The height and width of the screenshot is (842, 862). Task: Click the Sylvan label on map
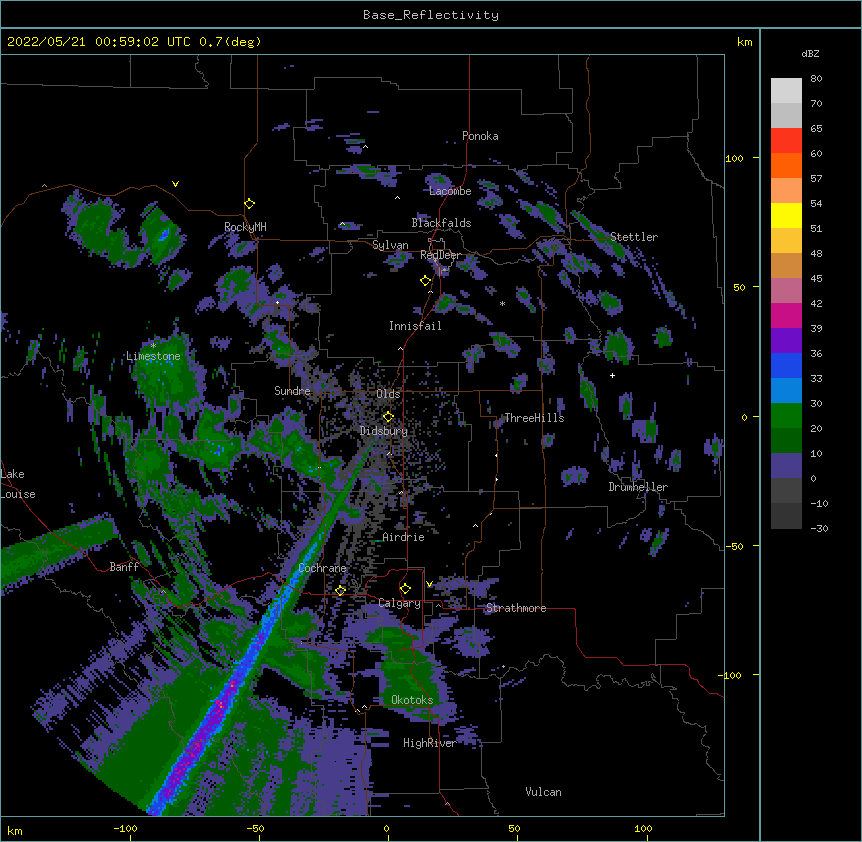point(390,245)
